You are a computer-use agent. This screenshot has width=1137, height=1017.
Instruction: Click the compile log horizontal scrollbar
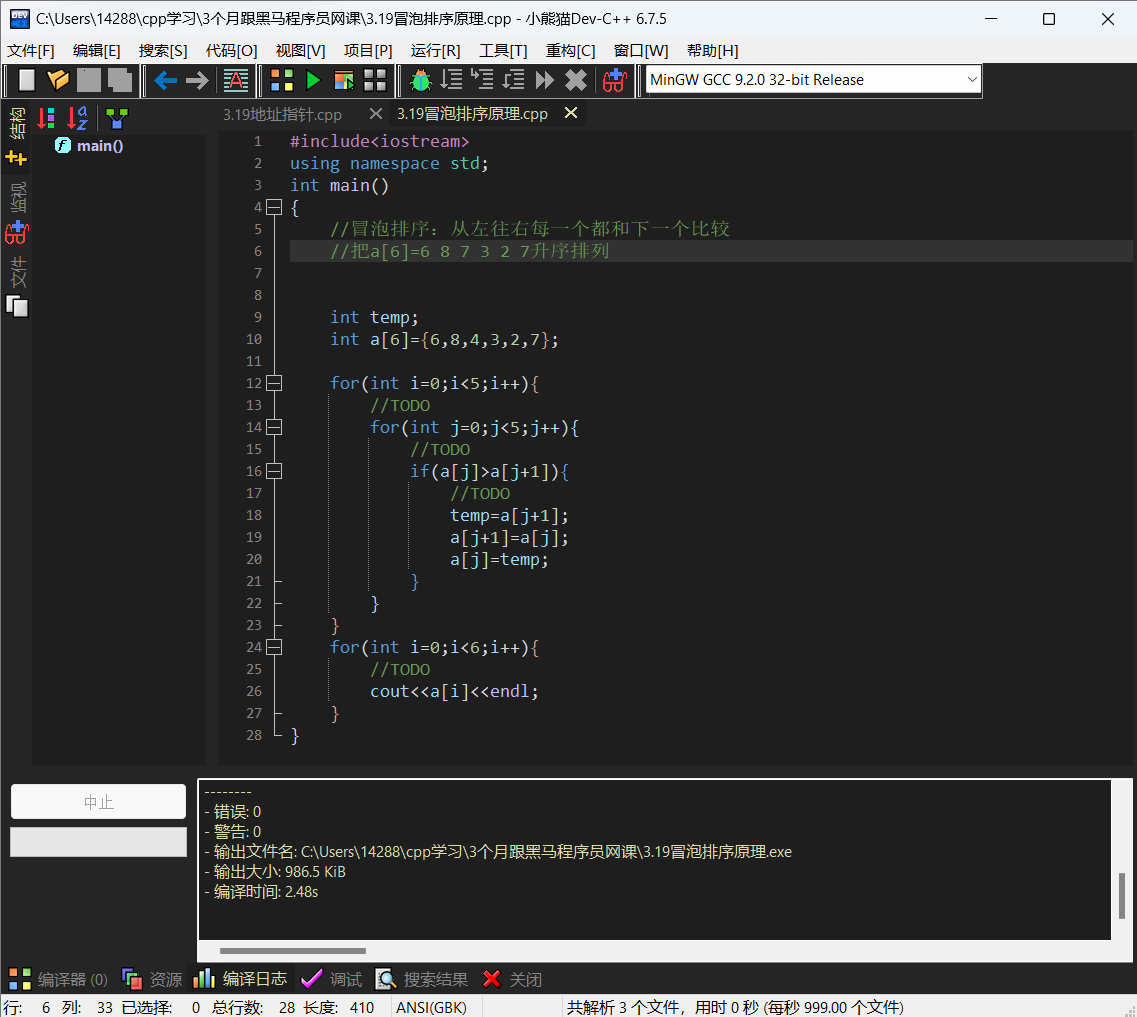point(293,950)
